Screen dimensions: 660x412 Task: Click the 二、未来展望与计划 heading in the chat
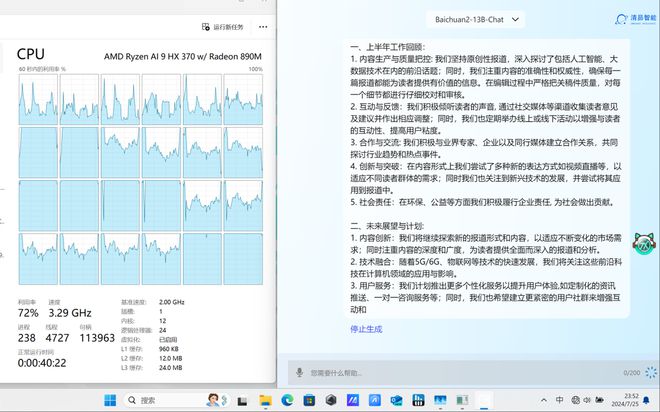point(387,226)
